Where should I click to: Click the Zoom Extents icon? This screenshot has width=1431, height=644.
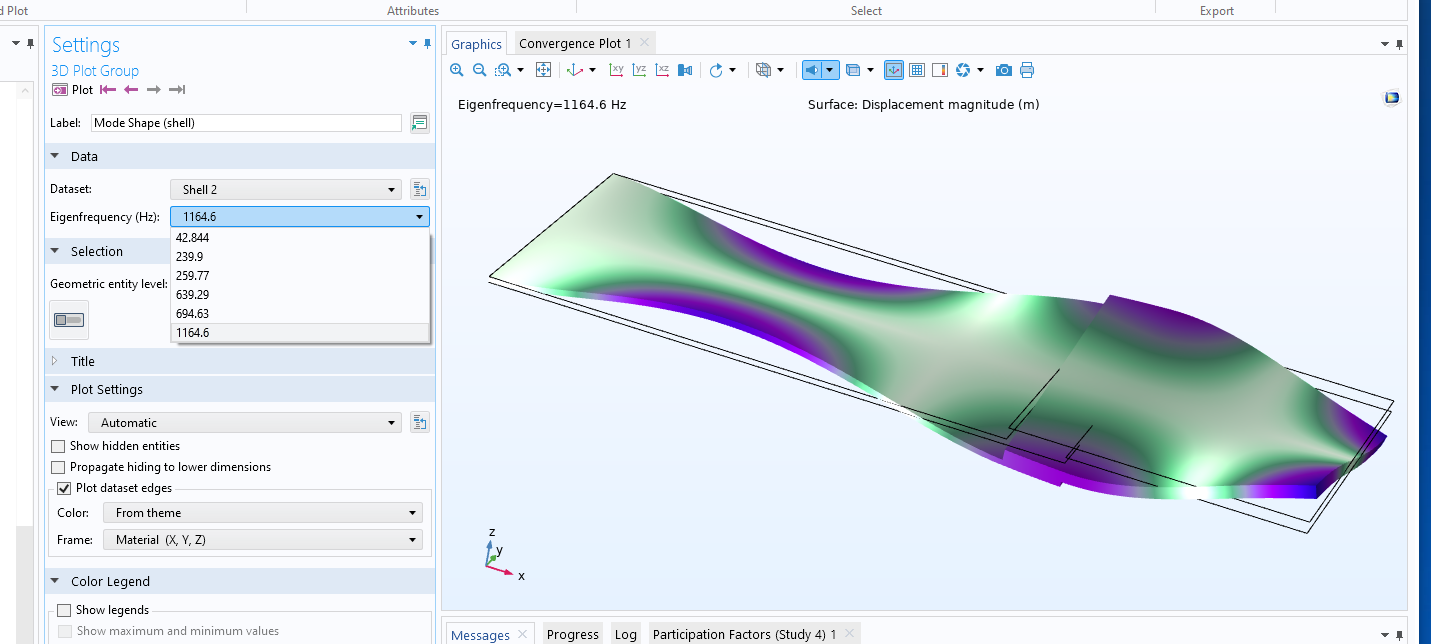(x=543, y=70)
